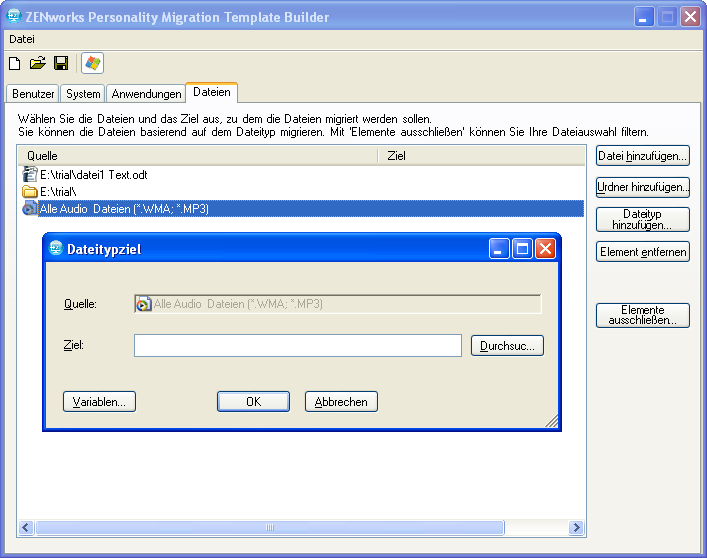
Task: Click the Durchsuchen button in dialog
Action: [x=507, y=346]
